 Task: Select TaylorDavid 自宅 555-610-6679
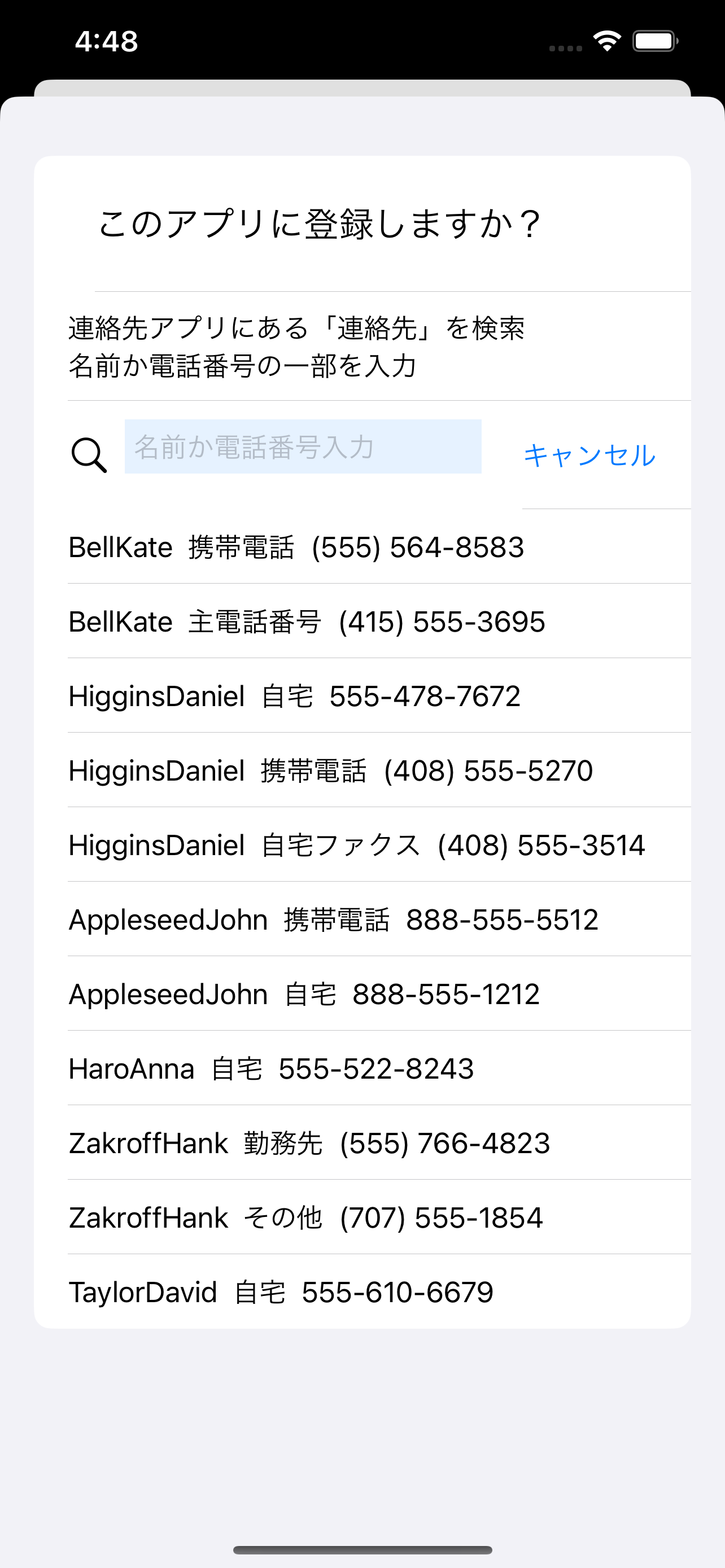pyautogui.click(x=281, y=1291)
